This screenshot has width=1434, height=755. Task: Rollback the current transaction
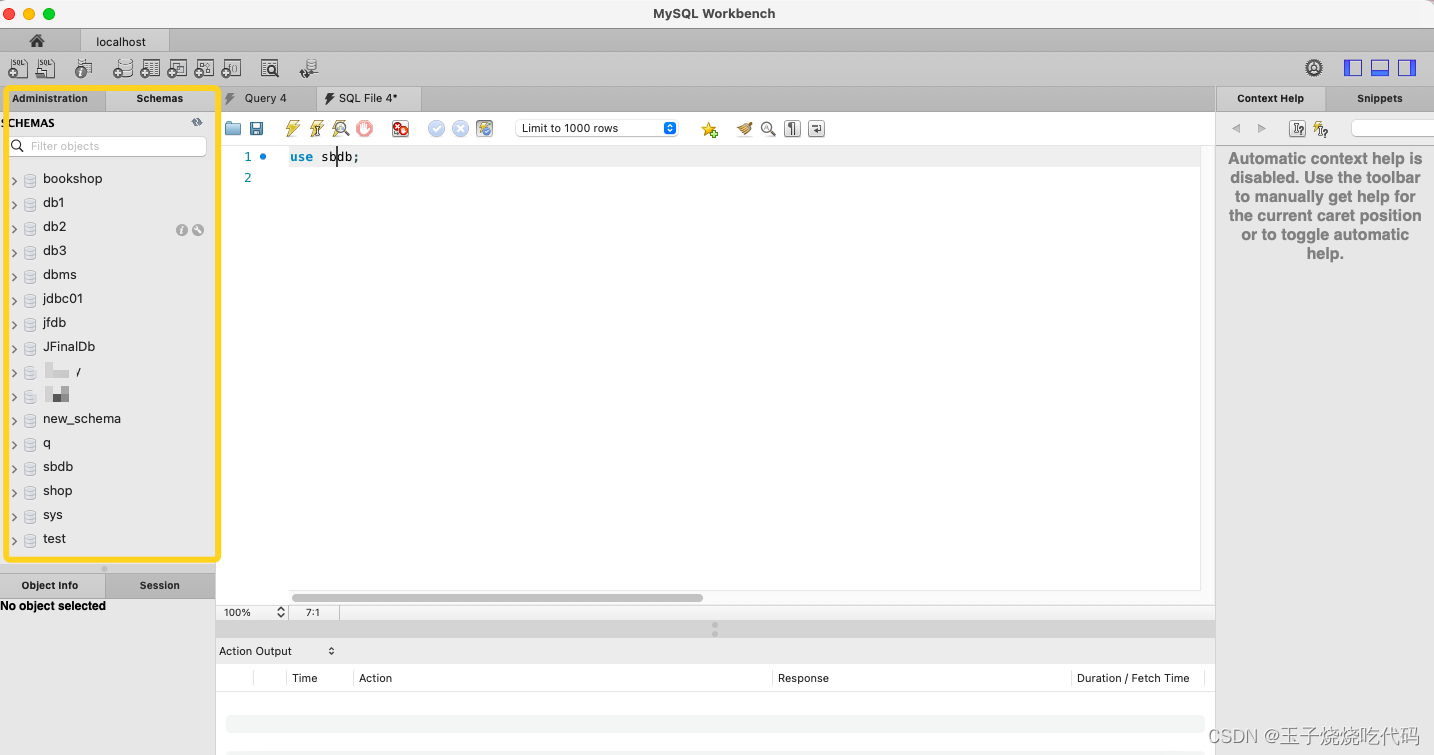(x=460, y=128)
